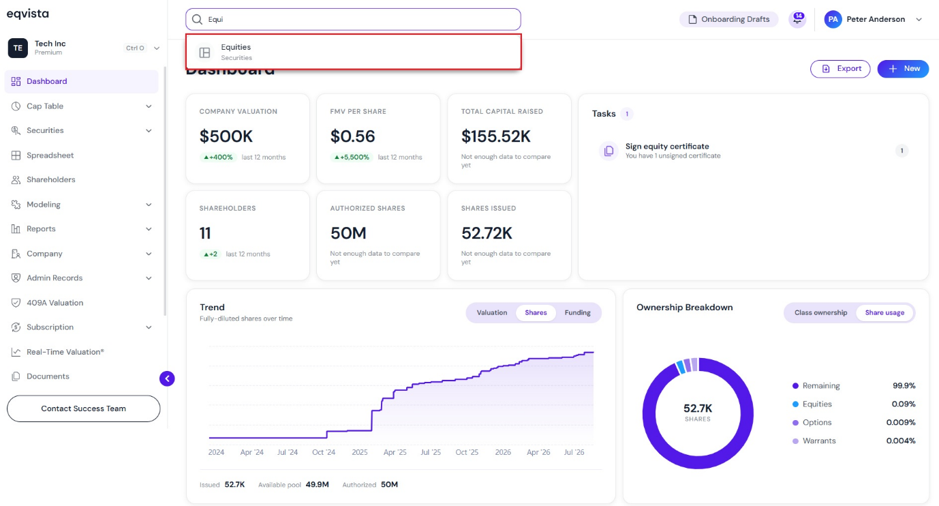The image size is (939, 506).
Task: Click the Admin Records shield icon
Action: (16, 278)
